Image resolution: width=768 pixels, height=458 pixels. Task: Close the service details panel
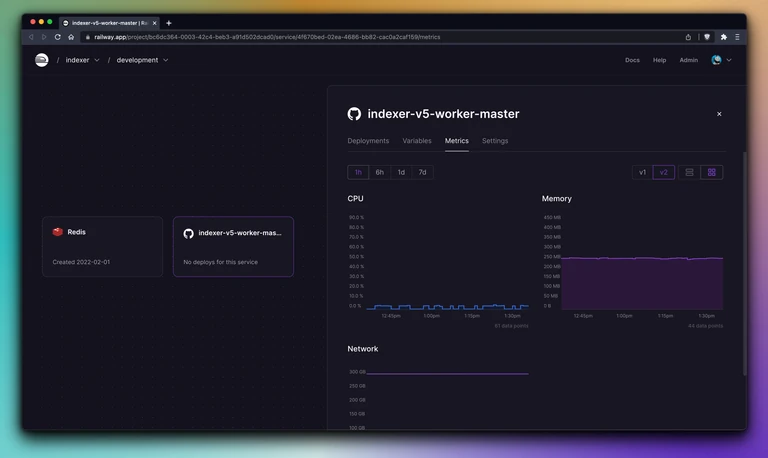click(719, 114)
